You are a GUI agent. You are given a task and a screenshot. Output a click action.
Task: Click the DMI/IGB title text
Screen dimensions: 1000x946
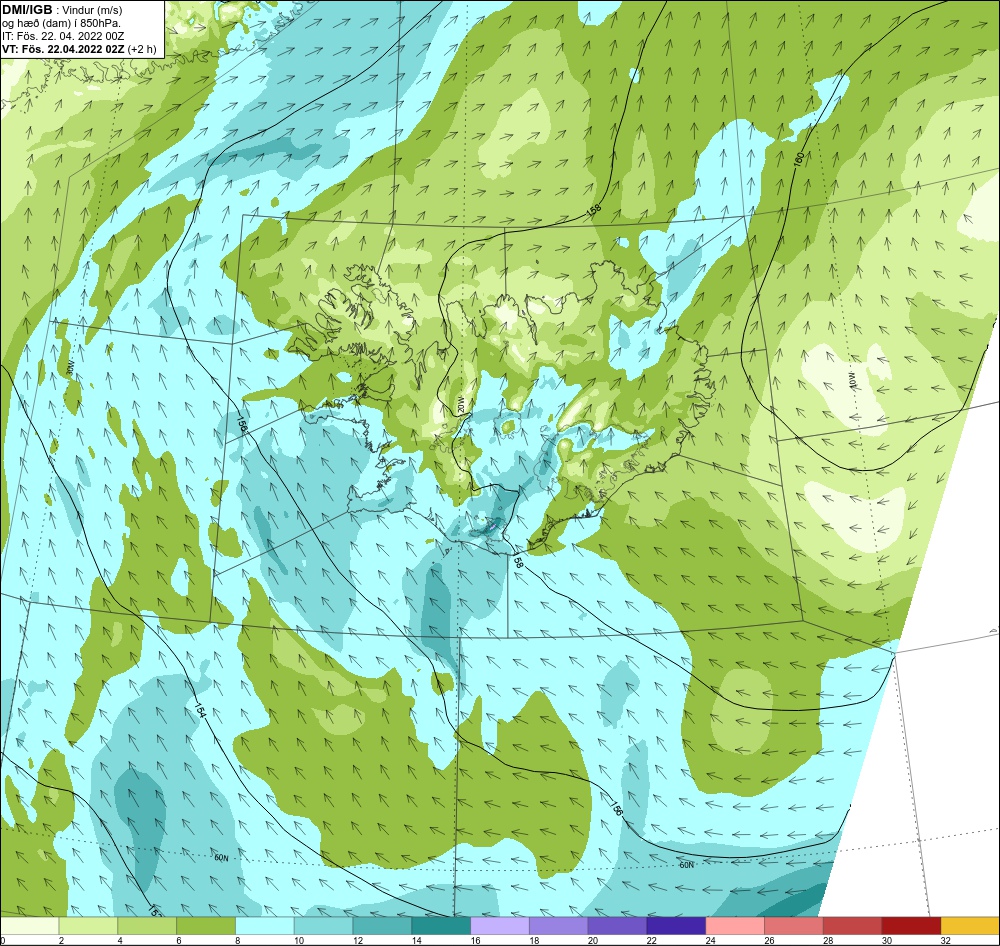tap(27, 10)
